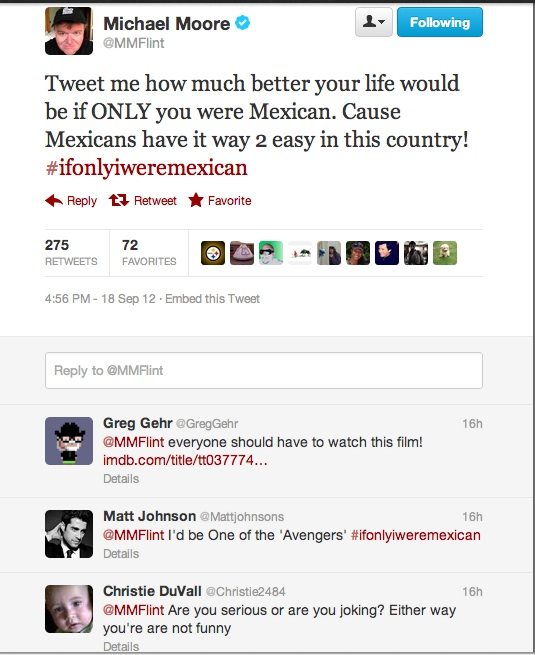Click the Embed this Tweet link
535x655 pixels.
point(213,299)
